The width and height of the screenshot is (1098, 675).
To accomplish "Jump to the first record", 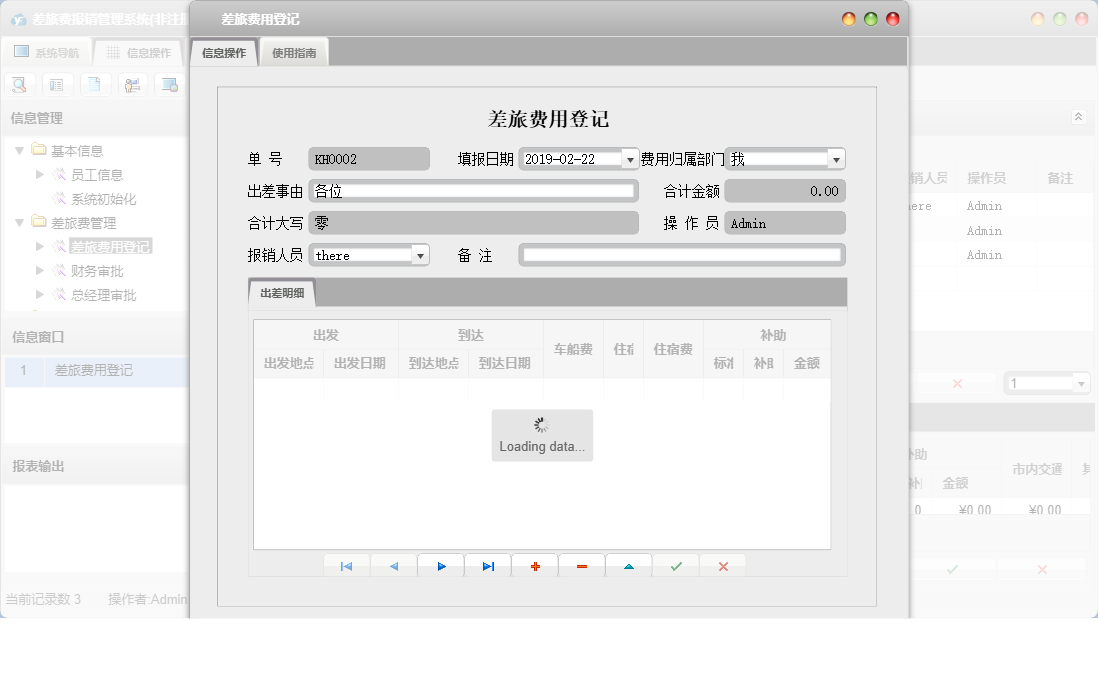I will click(347, 565).
